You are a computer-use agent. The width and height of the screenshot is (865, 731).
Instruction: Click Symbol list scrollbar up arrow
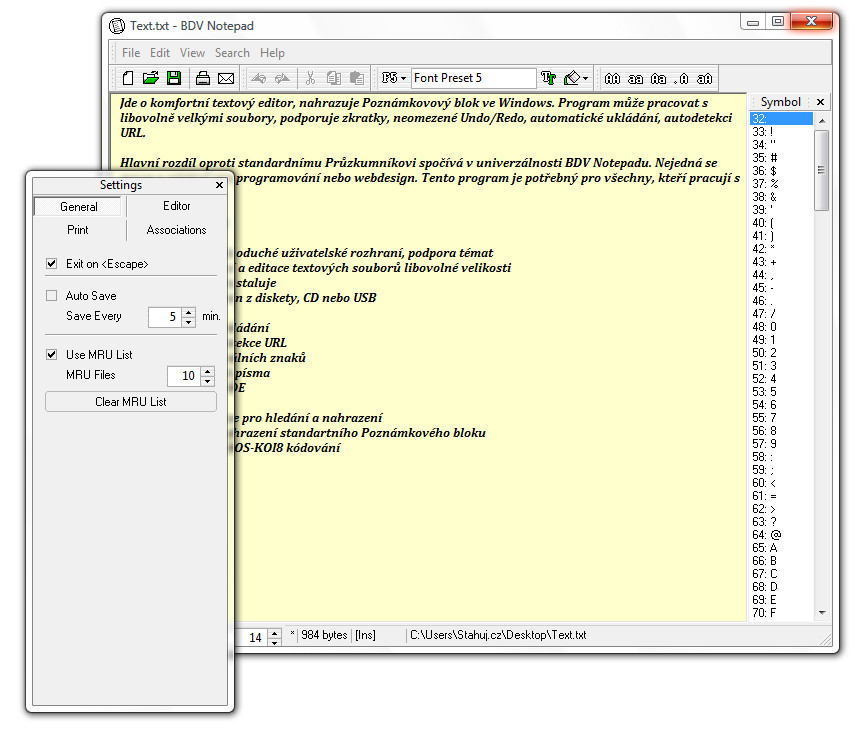pos(822,120)
